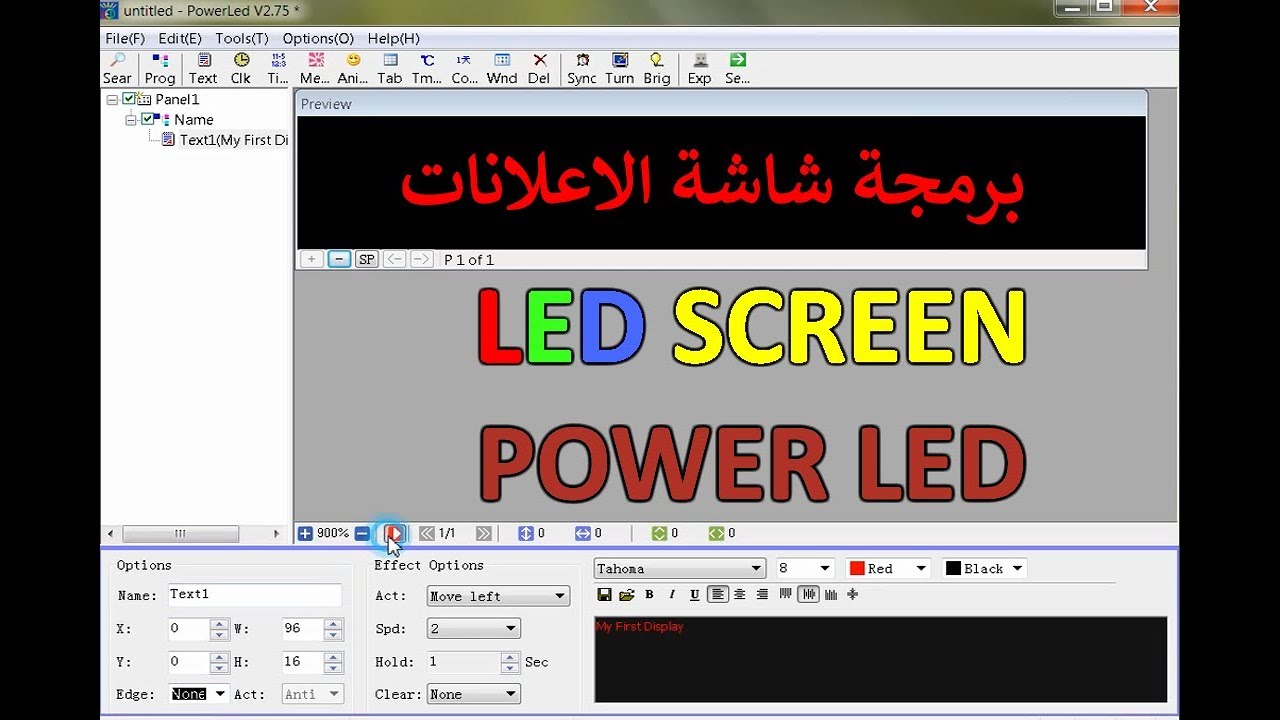Image resolution: width=1280 pixels, height=720 pixels.
Task: Toggle italic formatting
Action: [x=672, y=594]
